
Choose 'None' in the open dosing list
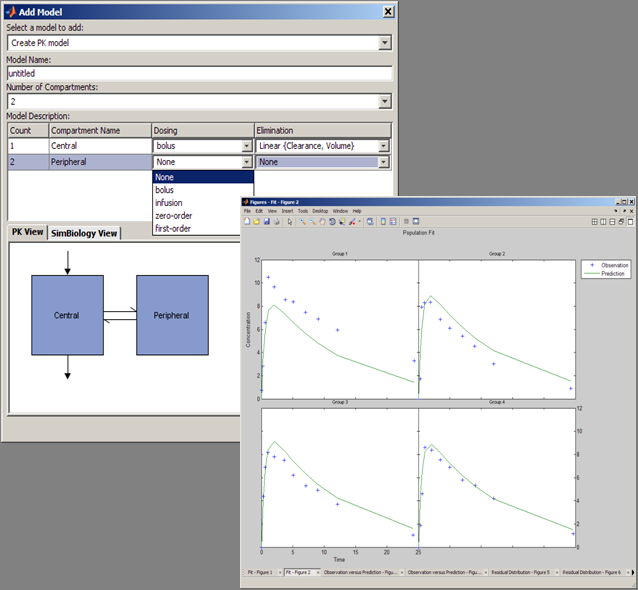pyautogui.click(x=203, y=177)
